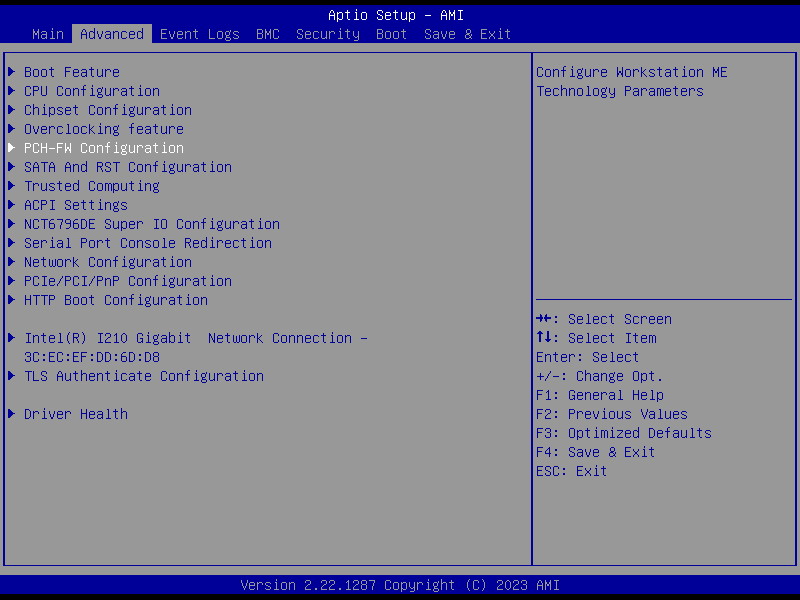Open SATA And RST Configuration
This screenshot has width=800, height=600.
[128, 167]
